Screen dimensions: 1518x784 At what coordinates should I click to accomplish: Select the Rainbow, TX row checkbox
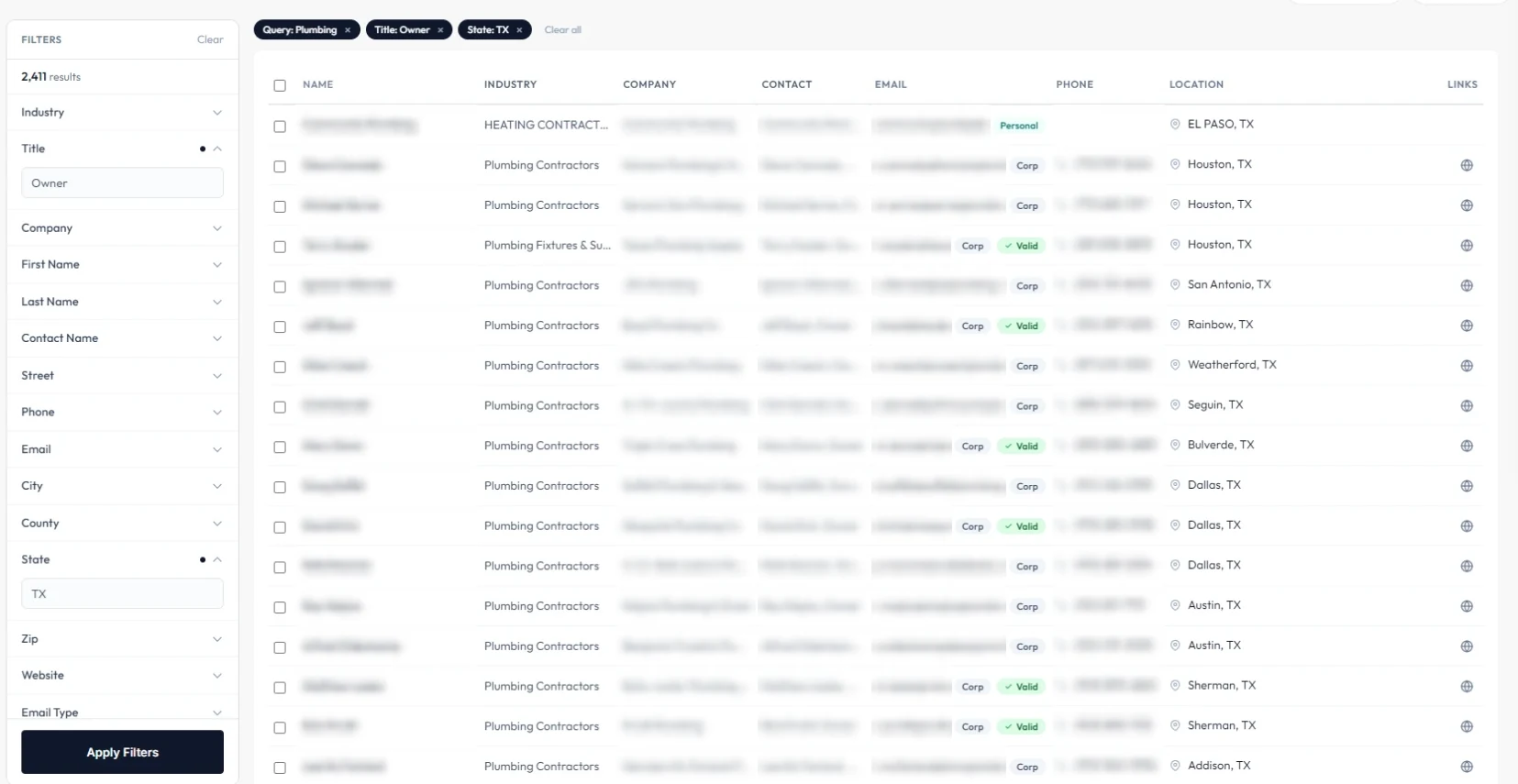click(x=280, y=326)
